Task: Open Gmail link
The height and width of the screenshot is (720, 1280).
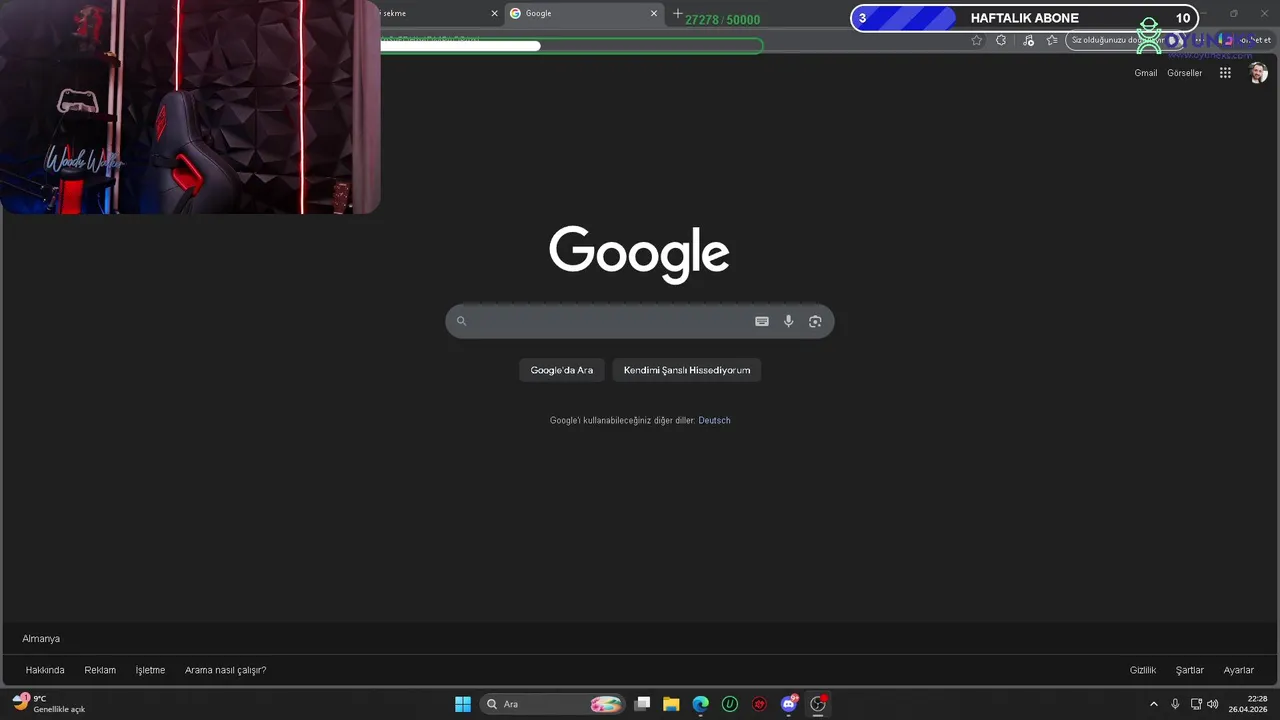Action: [x=1146, y=73]
